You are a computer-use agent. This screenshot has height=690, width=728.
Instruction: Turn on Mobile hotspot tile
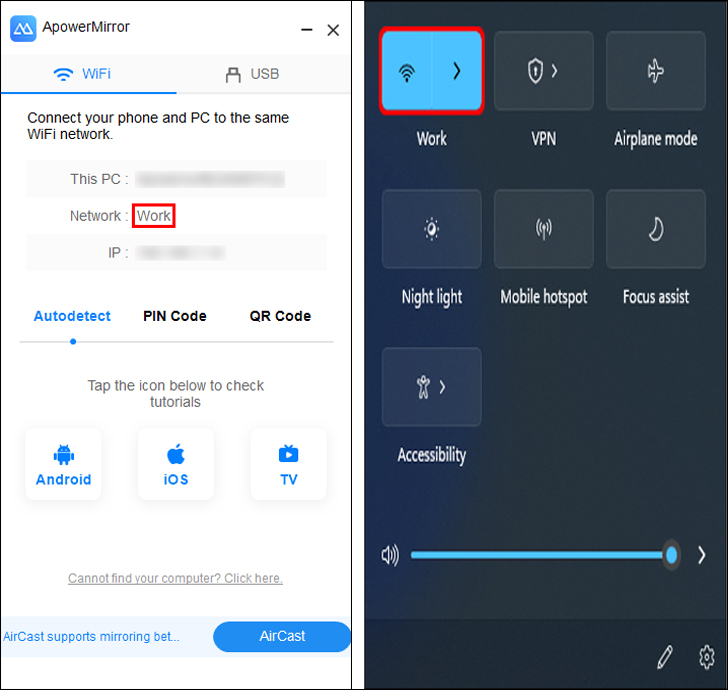coord(544,229)
